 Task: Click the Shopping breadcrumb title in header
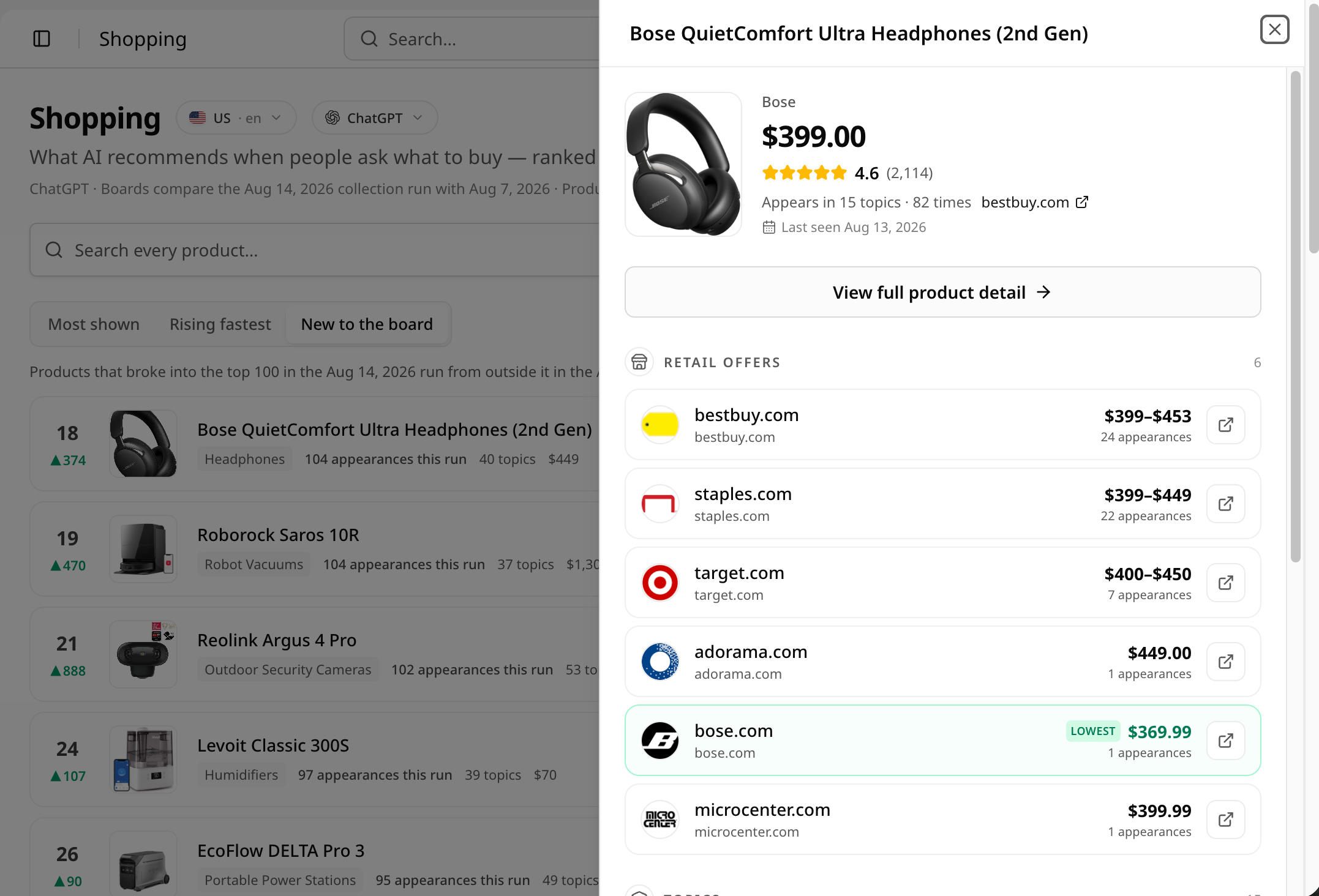(143, 39)
